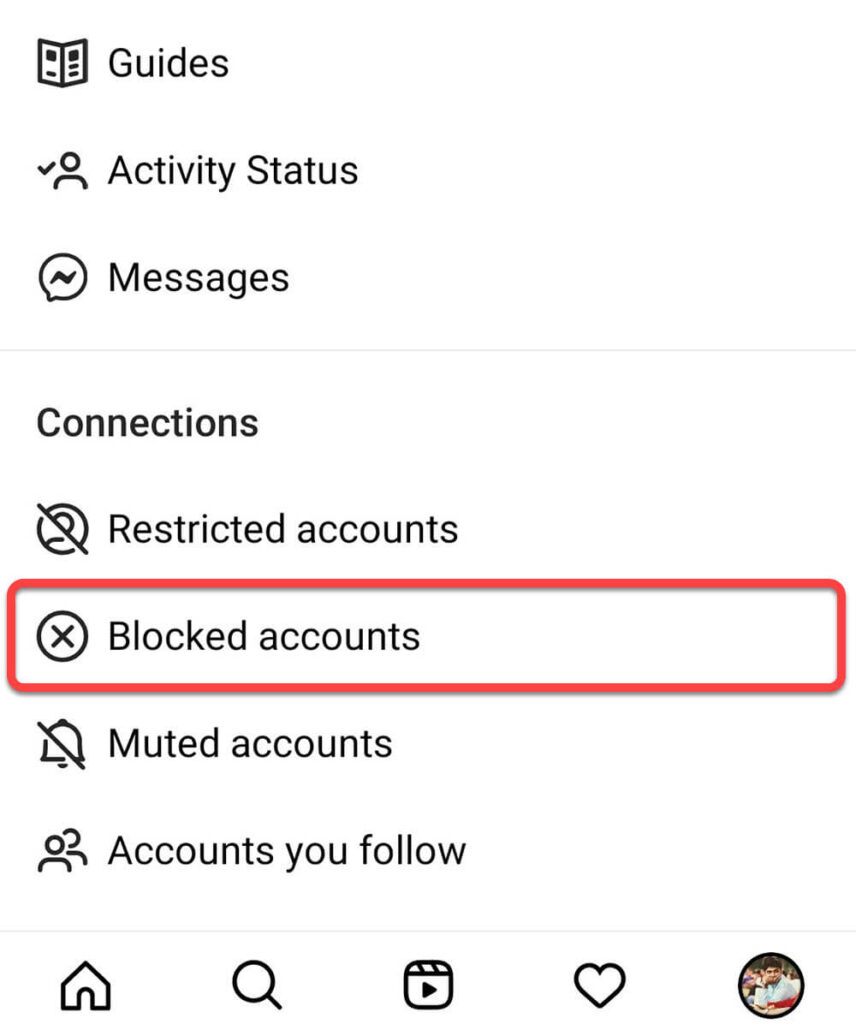This screenshot has height=1024, width=856.
Task: Open the Activity Status label
Action: (x=233, y=171)
